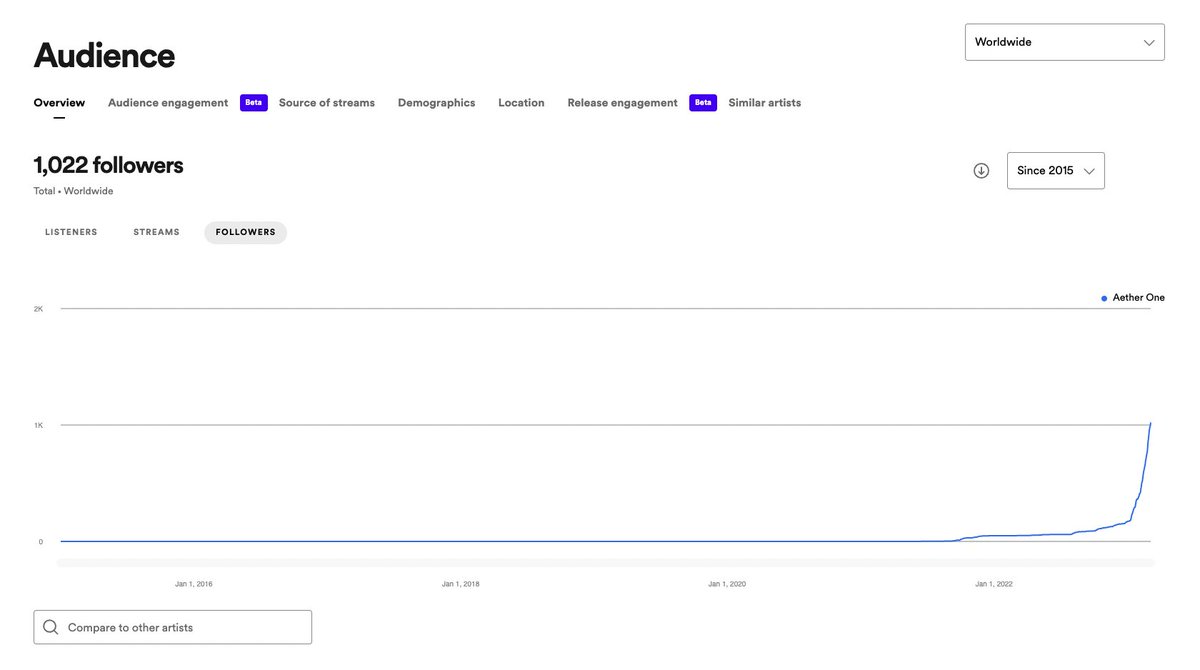Expand the Worldwide dropdown chevron

tap(1149, 42)
